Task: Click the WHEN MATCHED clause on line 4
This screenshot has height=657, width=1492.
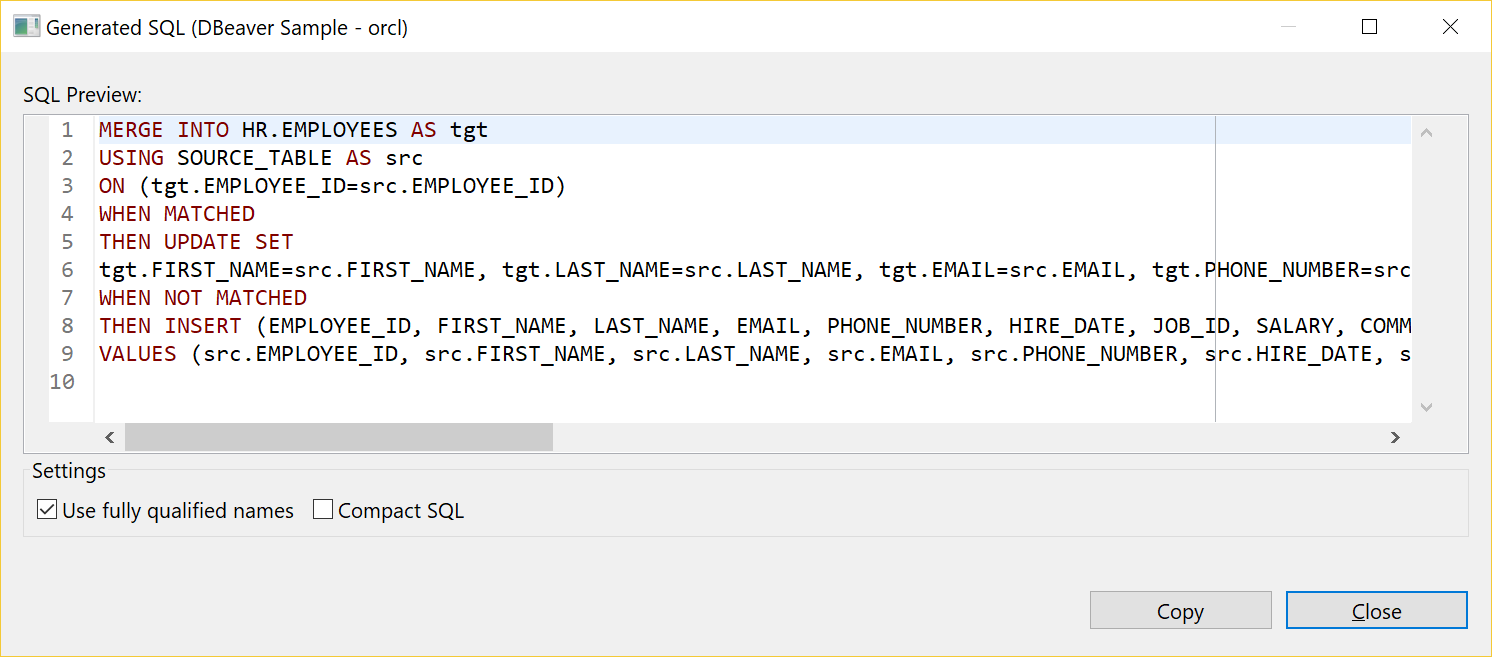Action: [x=175, y=213]
